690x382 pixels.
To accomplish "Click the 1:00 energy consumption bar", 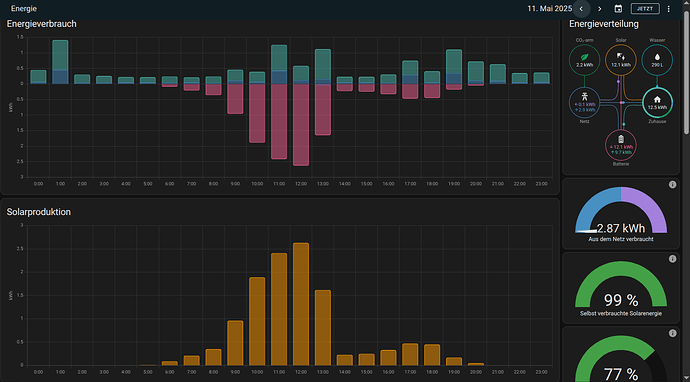I will point(60,62).
